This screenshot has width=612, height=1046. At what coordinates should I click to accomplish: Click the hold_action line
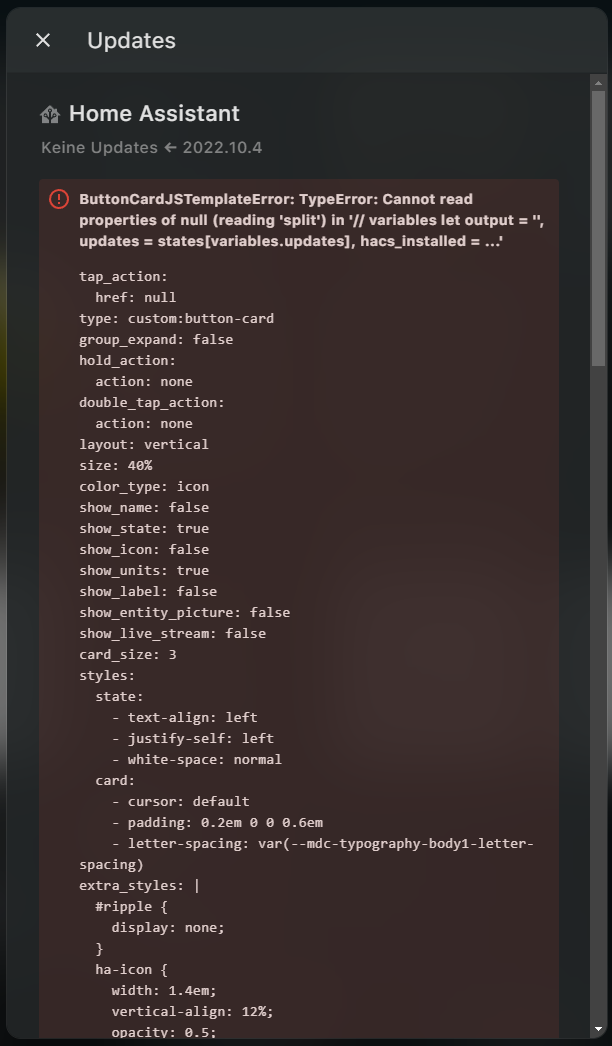click(127, 360)
